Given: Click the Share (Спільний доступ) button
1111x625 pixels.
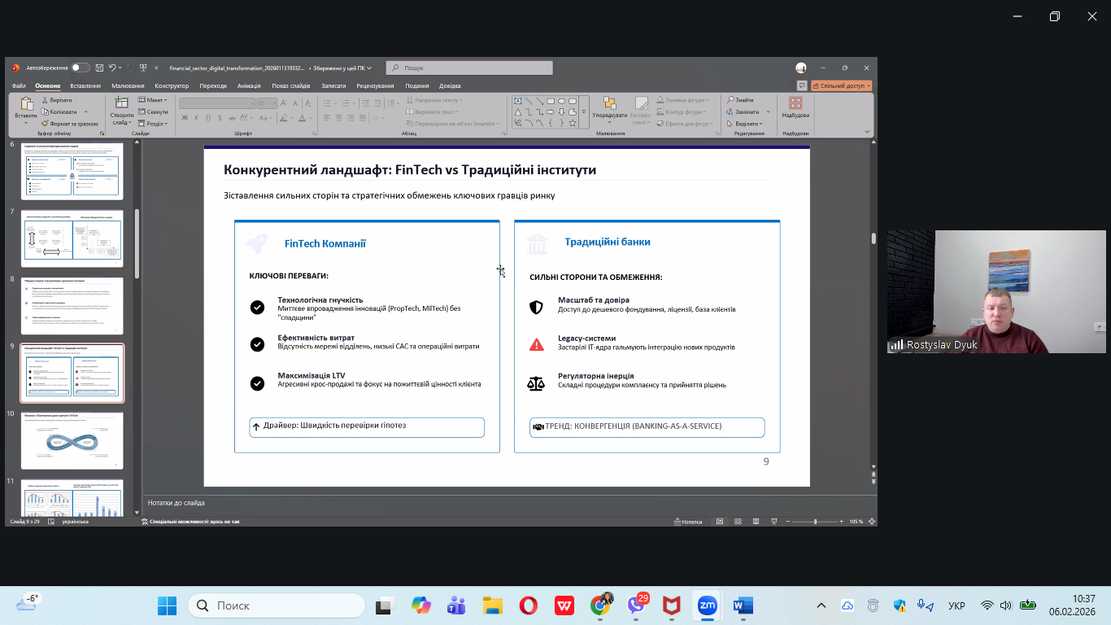Looking at the screenshot, I should (841, 86).
